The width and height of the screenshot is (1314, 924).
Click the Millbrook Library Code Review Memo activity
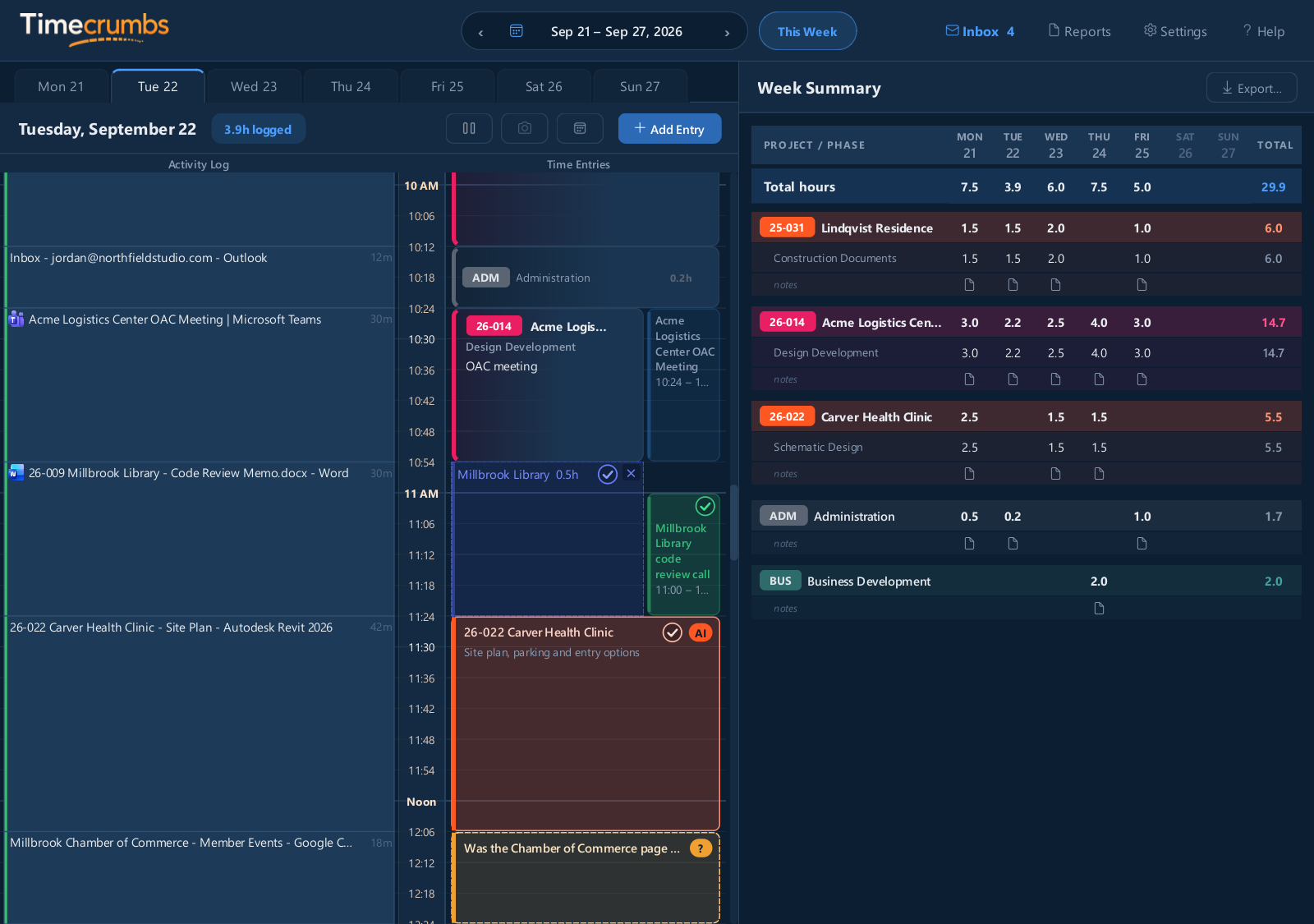click(x=200, y=539)
